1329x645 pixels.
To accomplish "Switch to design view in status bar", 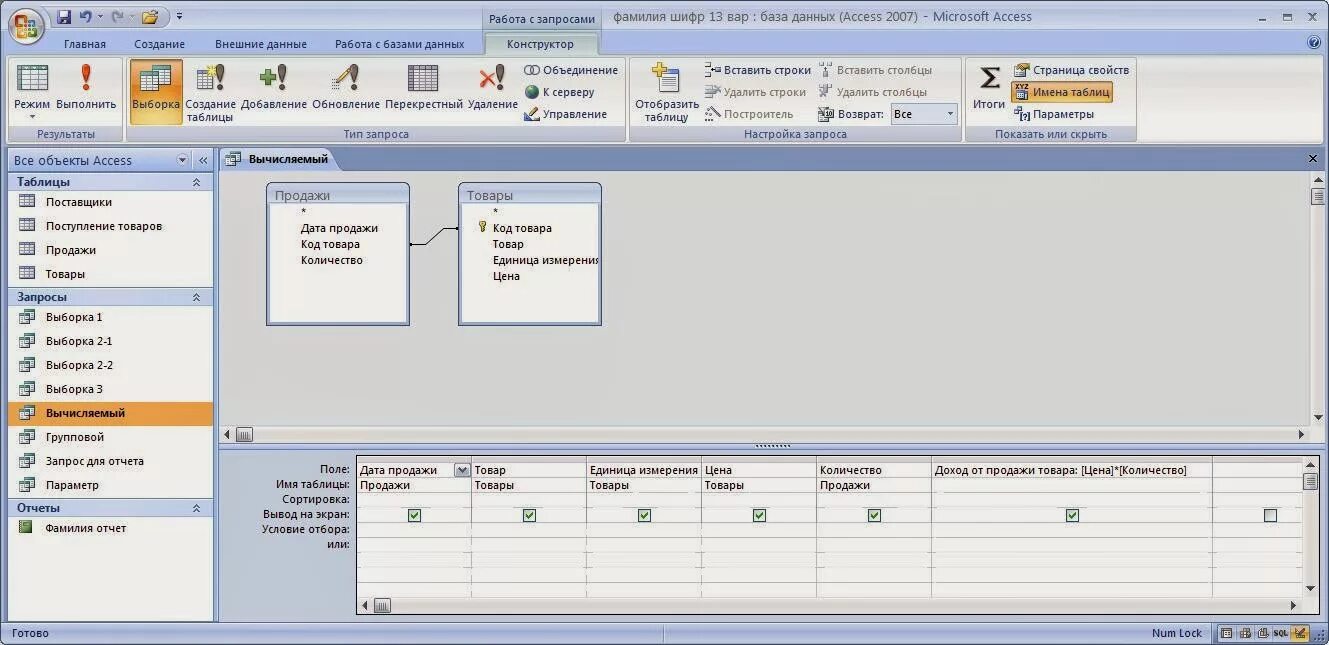I will pos(1300,633).
